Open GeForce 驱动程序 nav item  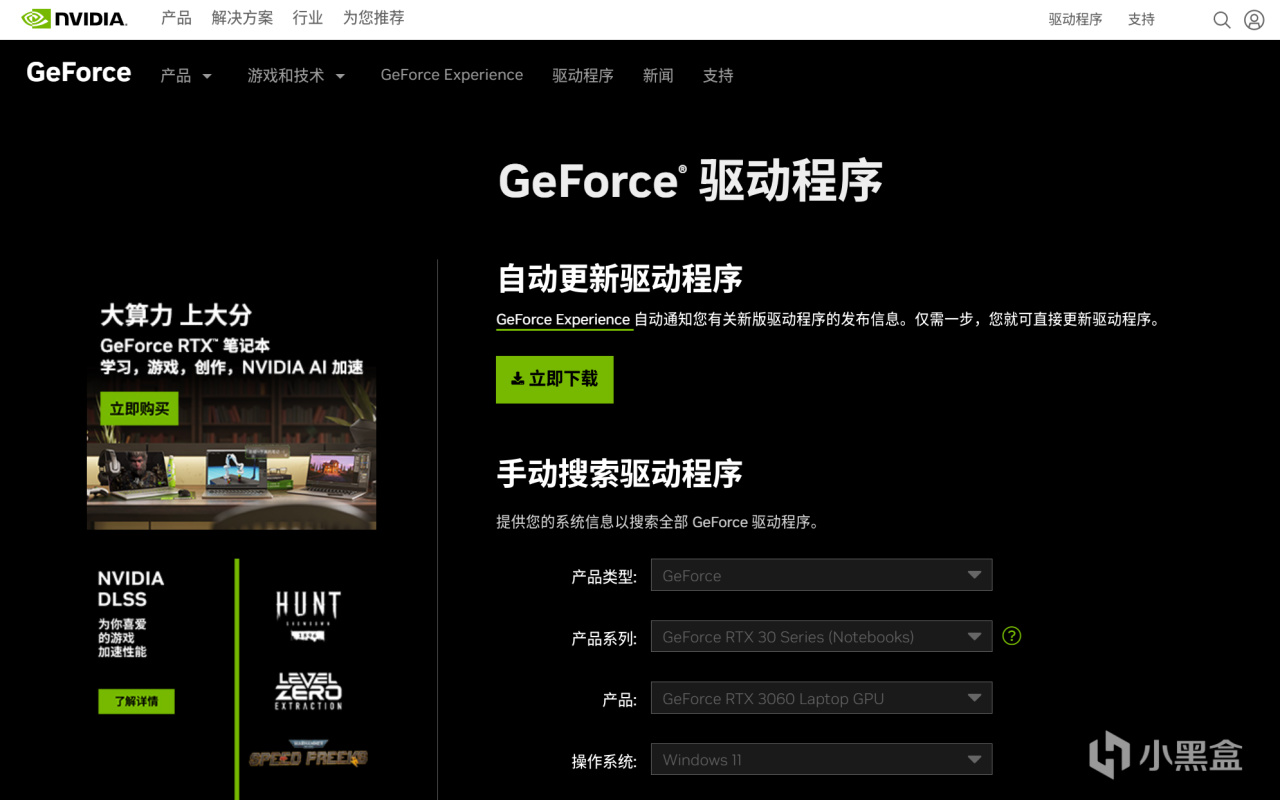583,75
